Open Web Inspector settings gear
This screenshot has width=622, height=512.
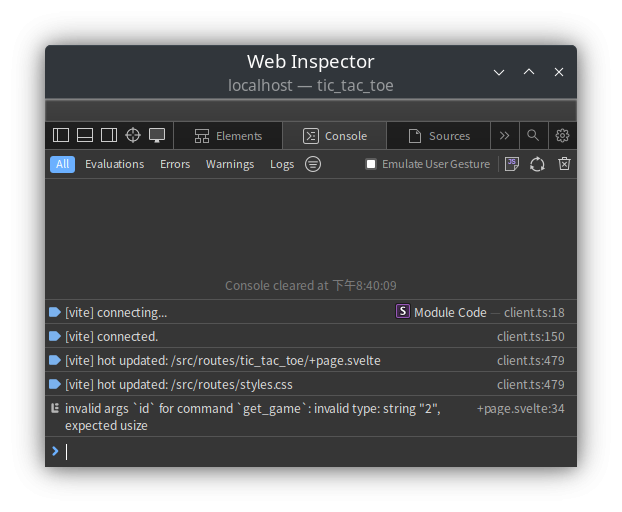[x=562, y=136]
